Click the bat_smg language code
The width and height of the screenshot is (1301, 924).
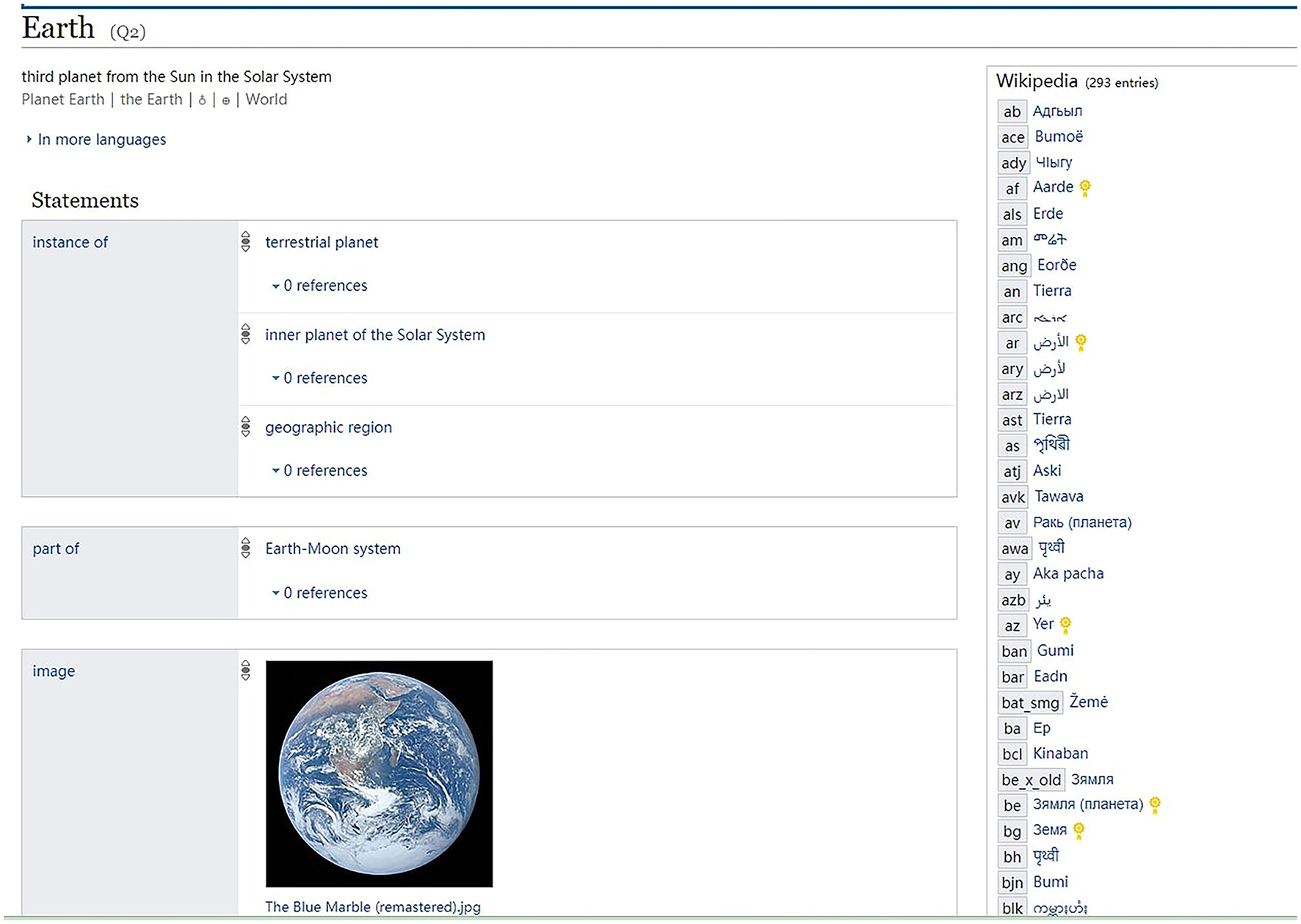coord(1030,702)
